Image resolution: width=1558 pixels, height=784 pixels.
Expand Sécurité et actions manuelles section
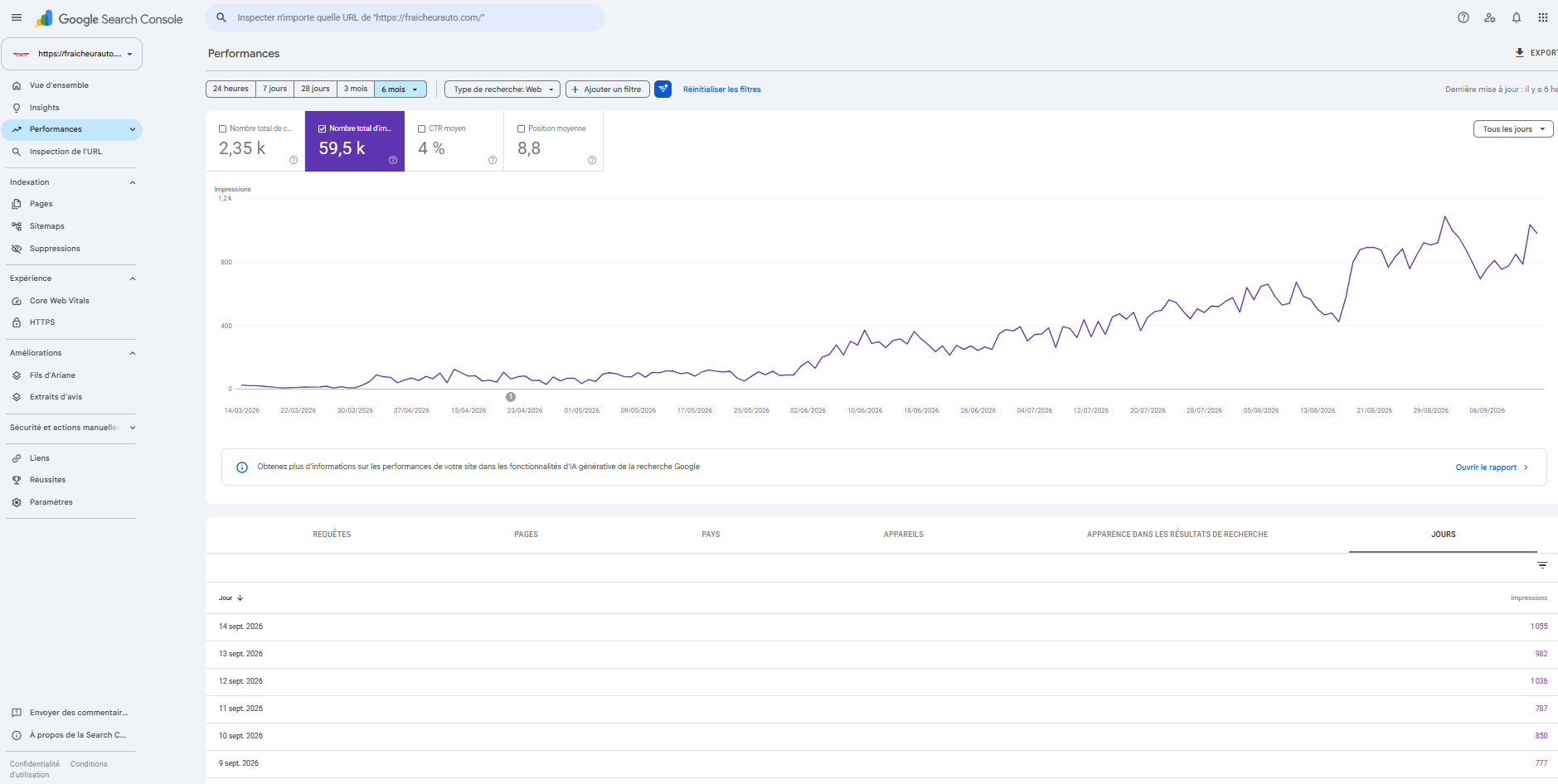click(133, 428)
